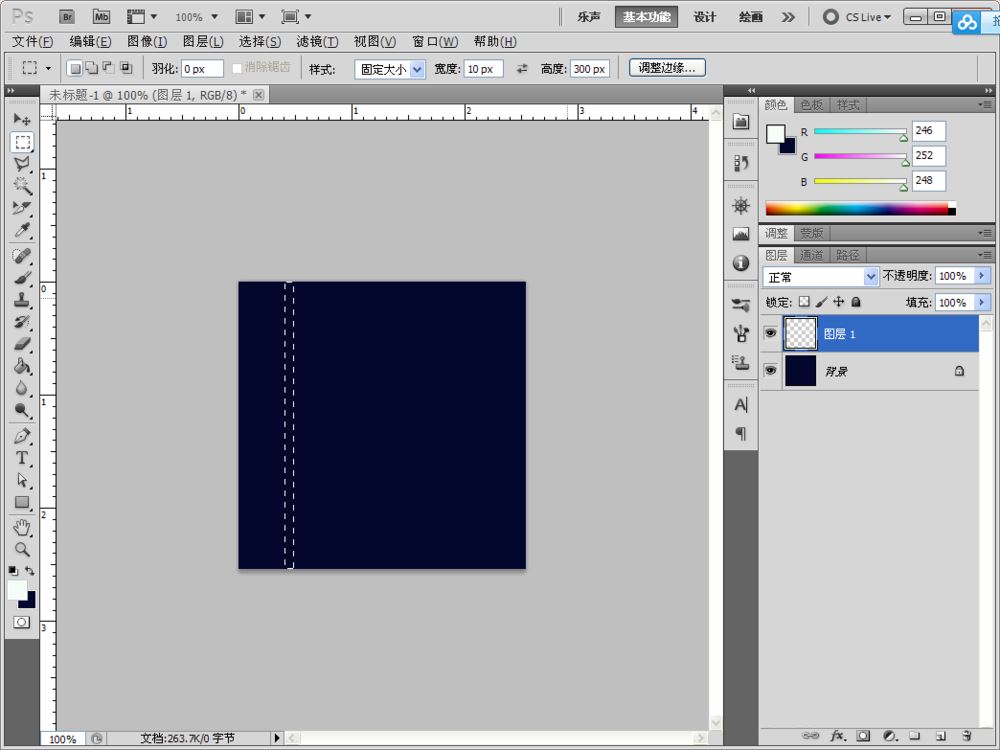This screenshot has width=1000, height=750.
Task: Open the Screen Mode dropdown
Action: click(x=297, y=17)
